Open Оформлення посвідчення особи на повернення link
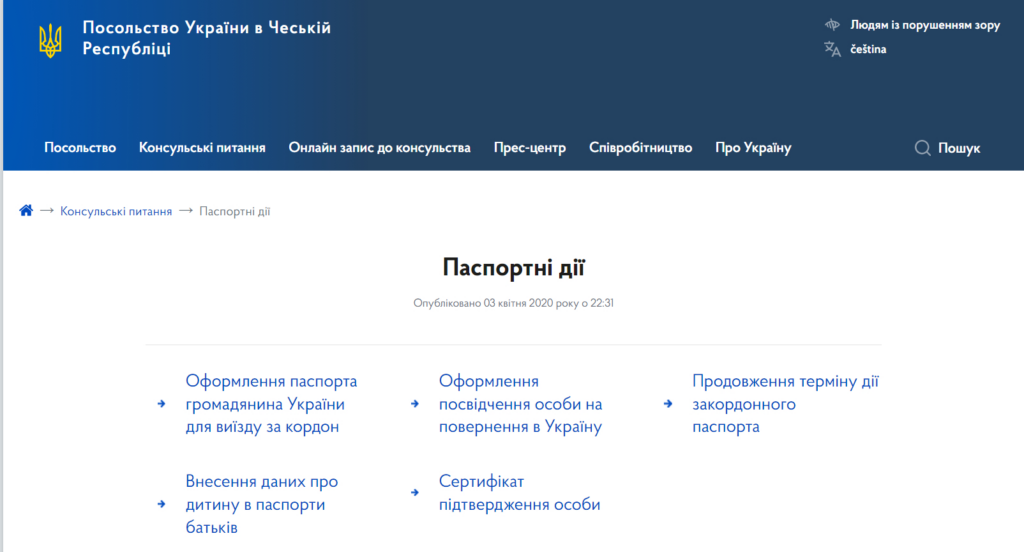 pos(520,404)
